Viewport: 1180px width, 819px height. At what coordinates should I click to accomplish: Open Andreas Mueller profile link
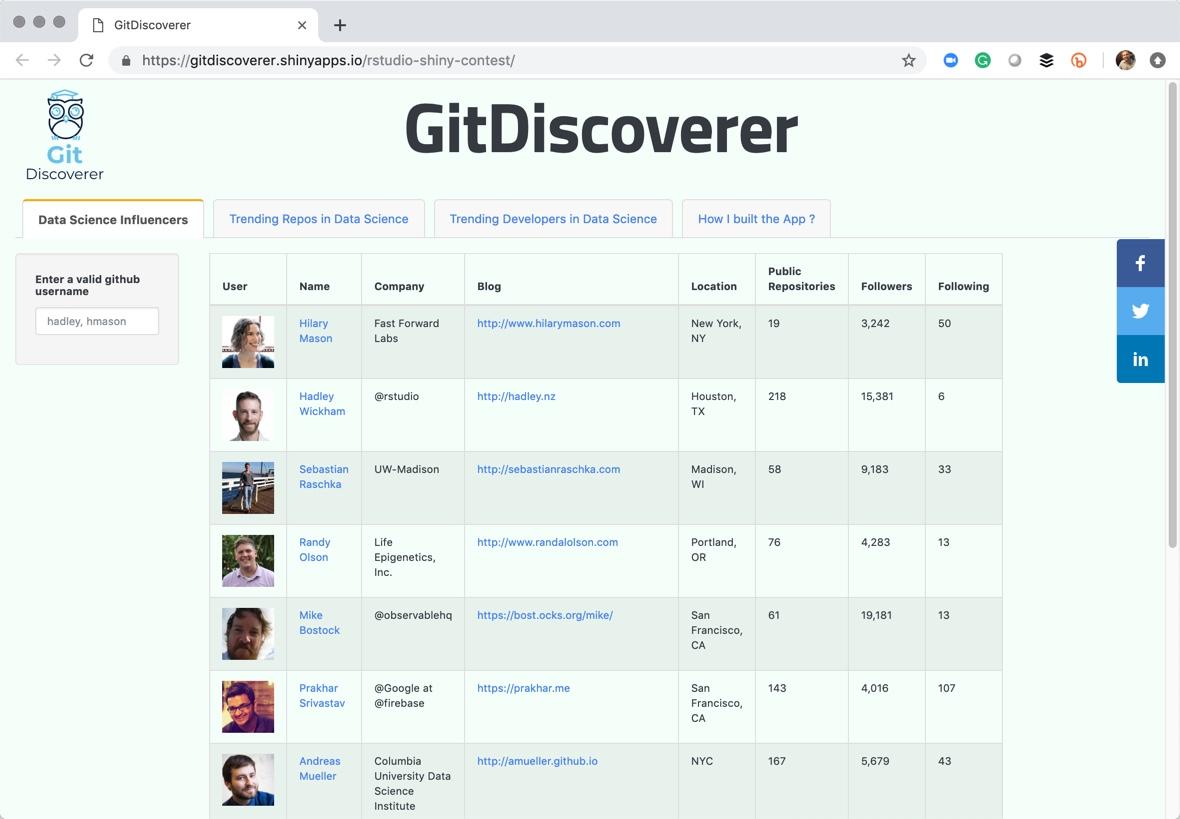pos(319,769)
